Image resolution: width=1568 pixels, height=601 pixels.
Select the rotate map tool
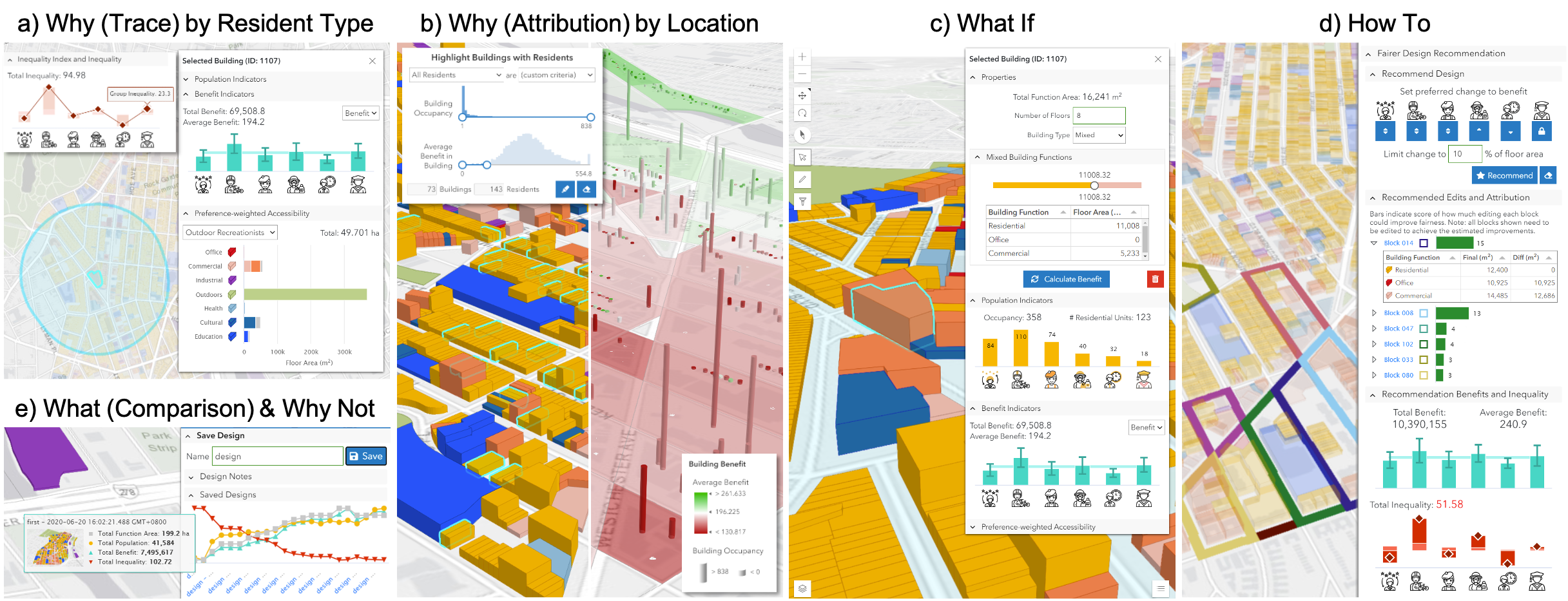pyautogui.click(x=802, y=113)
